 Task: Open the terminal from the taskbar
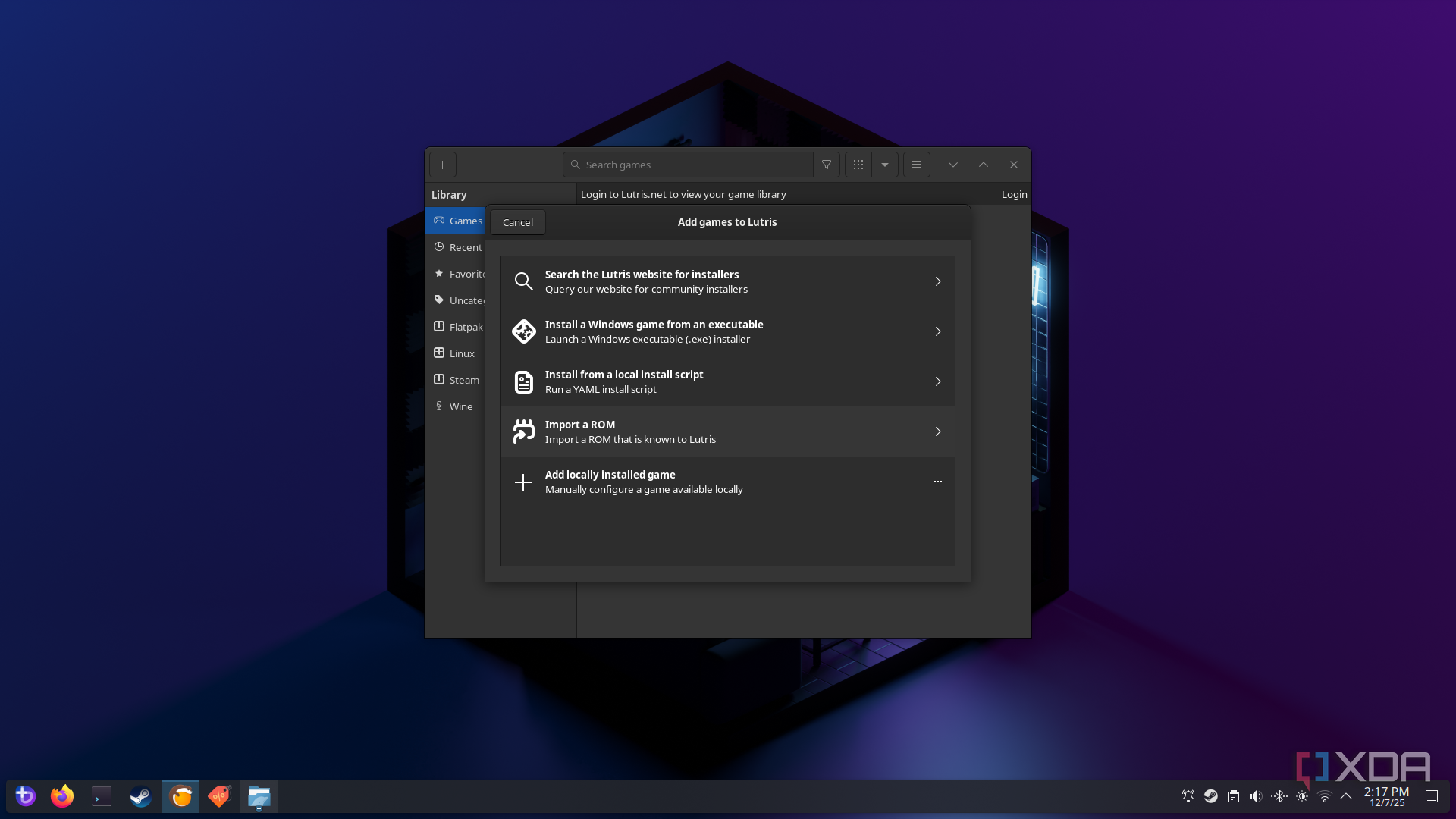[102, 796]
